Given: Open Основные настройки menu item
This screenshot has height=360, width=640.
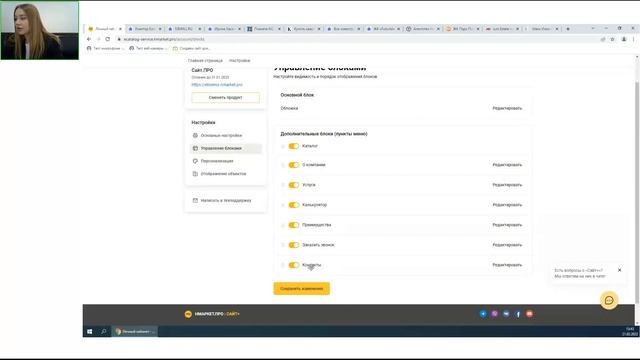Looking at the screenshot, I should (x=225, y=136).
